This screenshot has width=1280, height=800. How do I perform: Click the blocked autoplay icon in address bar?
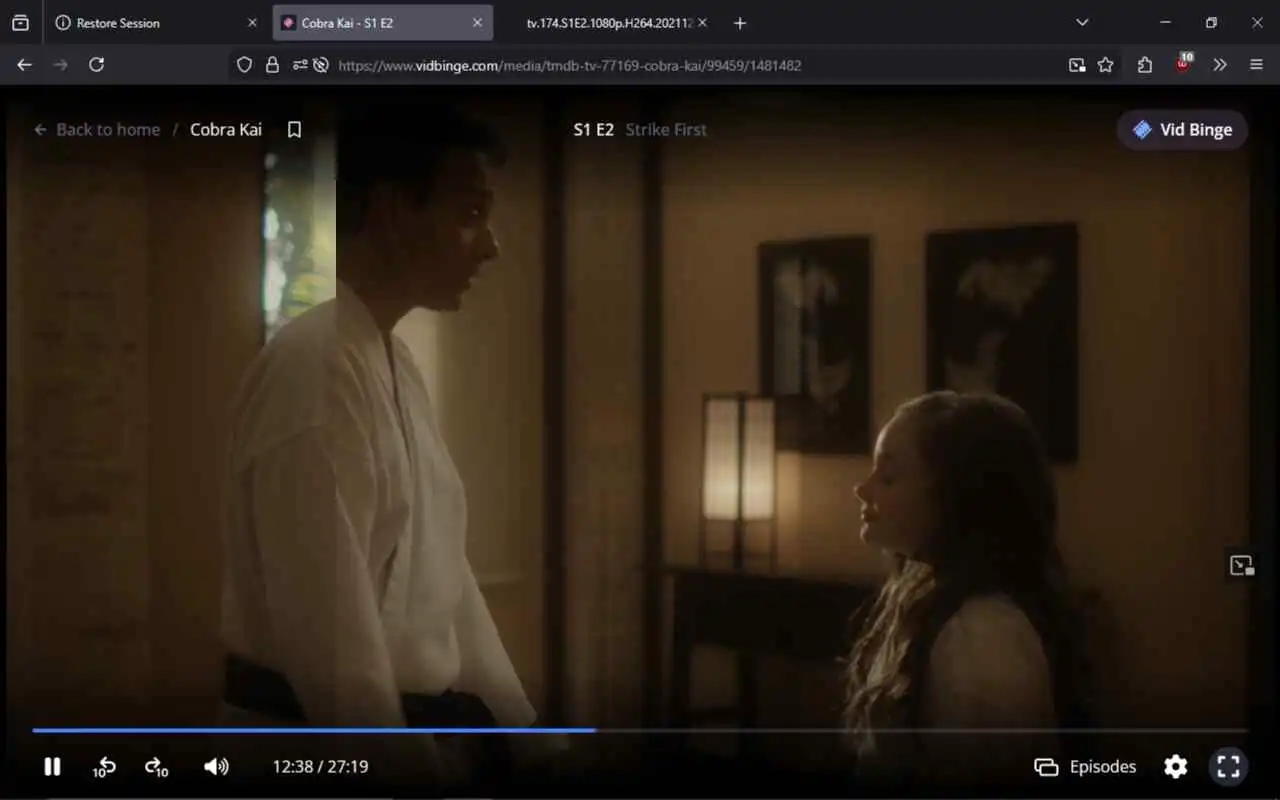click(x=321, y=65)
